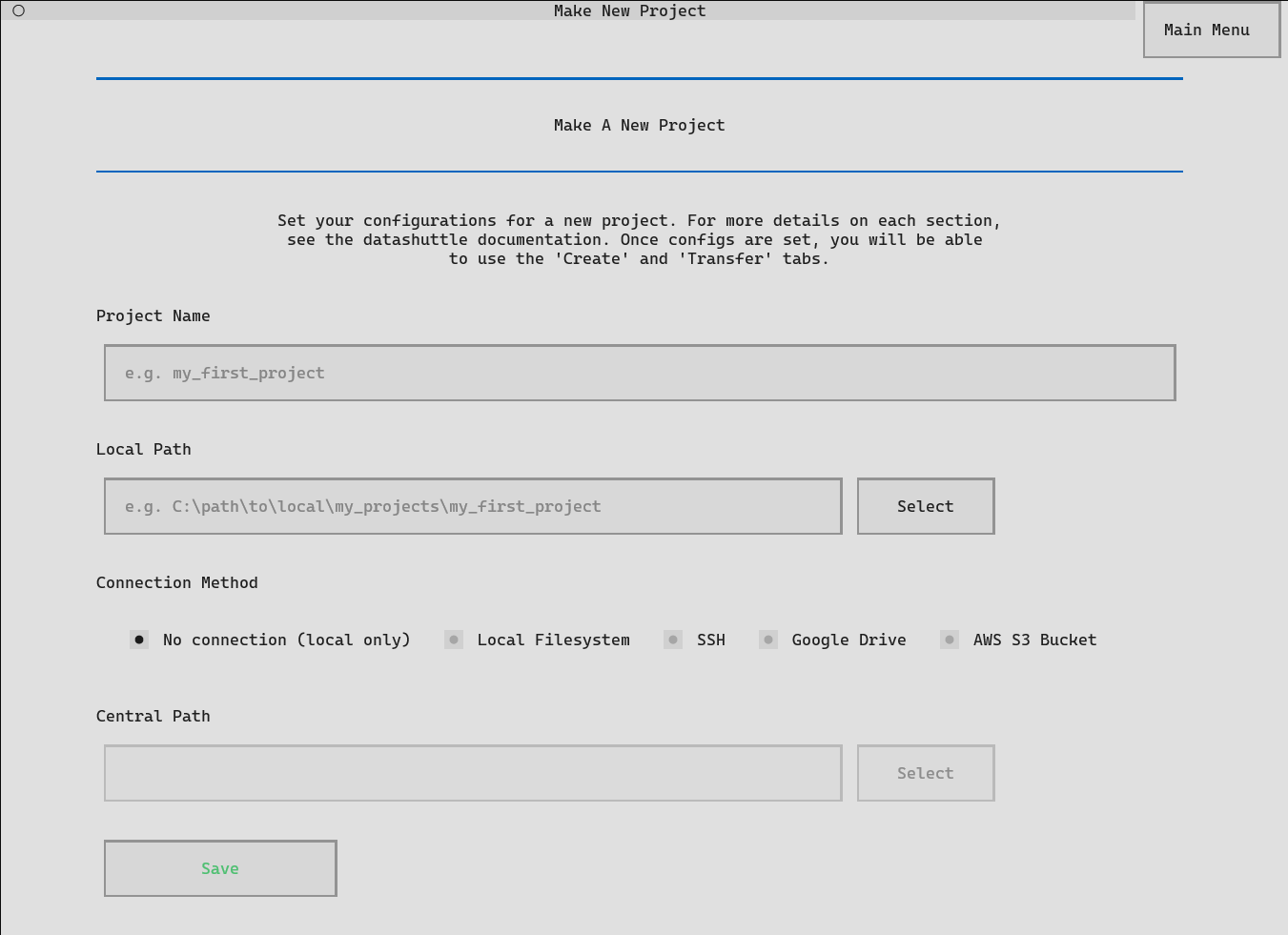1288x935 pixels.
Task: Choose the Google Drive radio dot
Action: [x=768, y=640]
